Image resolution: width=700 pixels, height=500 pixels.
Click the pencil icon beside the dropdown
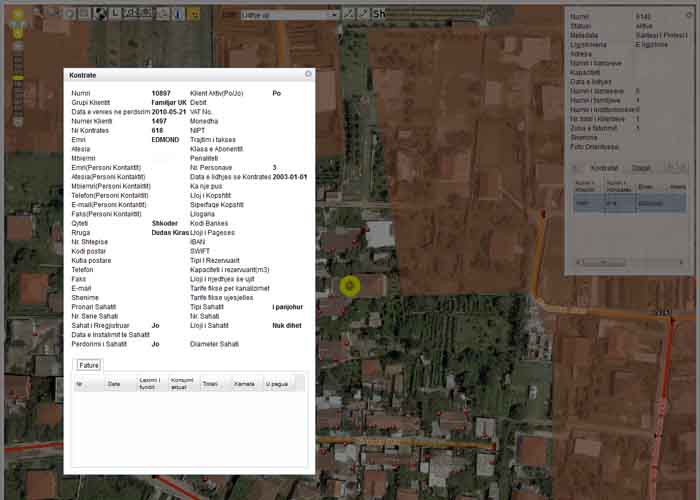click(x=349, y=15)
